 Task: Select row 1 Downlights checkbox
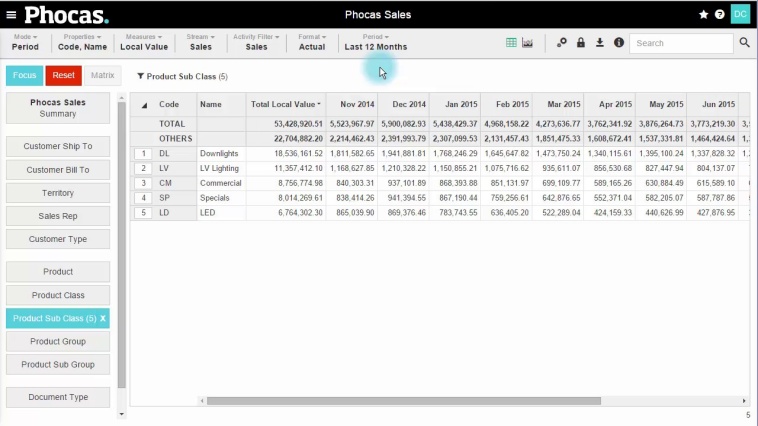pyautogui.click(x=143, y=153)
